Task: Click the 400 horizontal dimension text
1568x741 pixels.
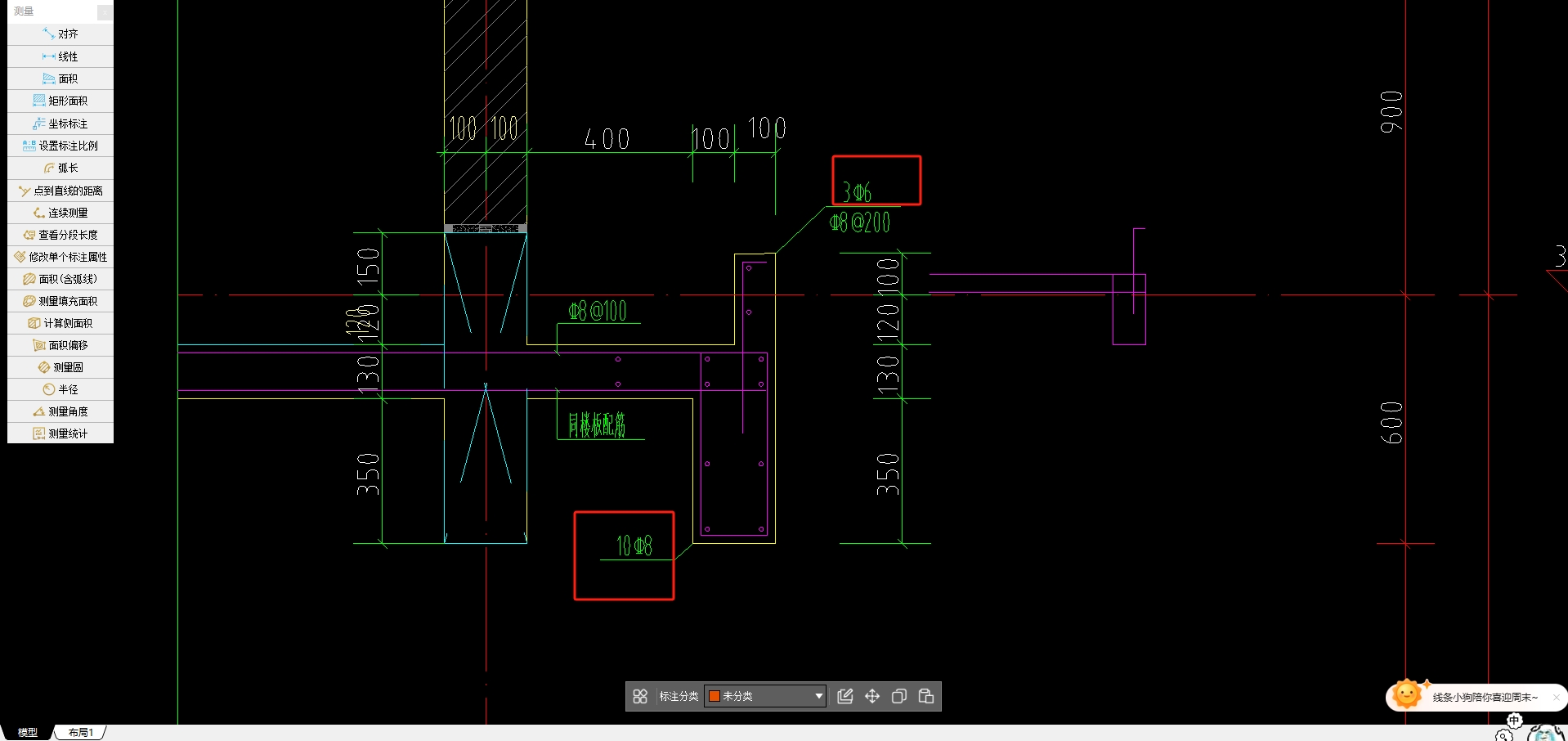Action: click(607, 139)
